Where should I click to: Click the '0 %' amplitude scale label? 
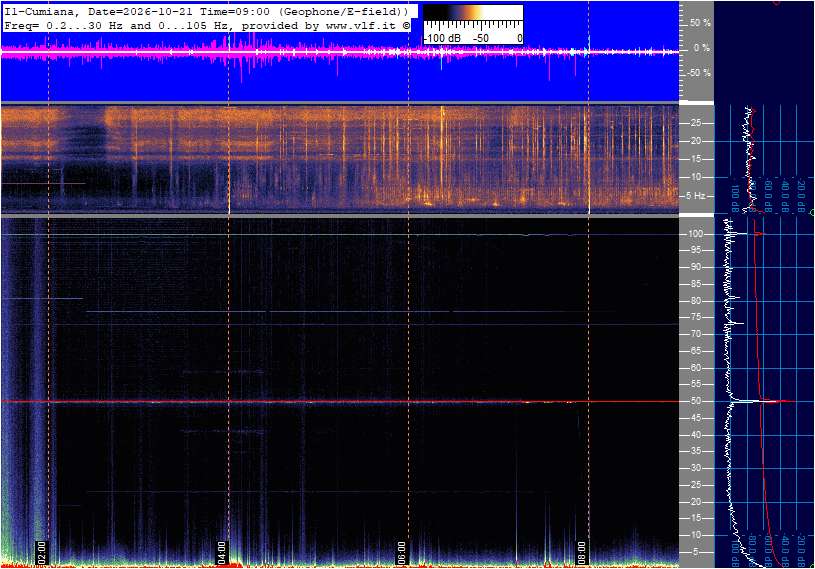[x=702, y=48]
